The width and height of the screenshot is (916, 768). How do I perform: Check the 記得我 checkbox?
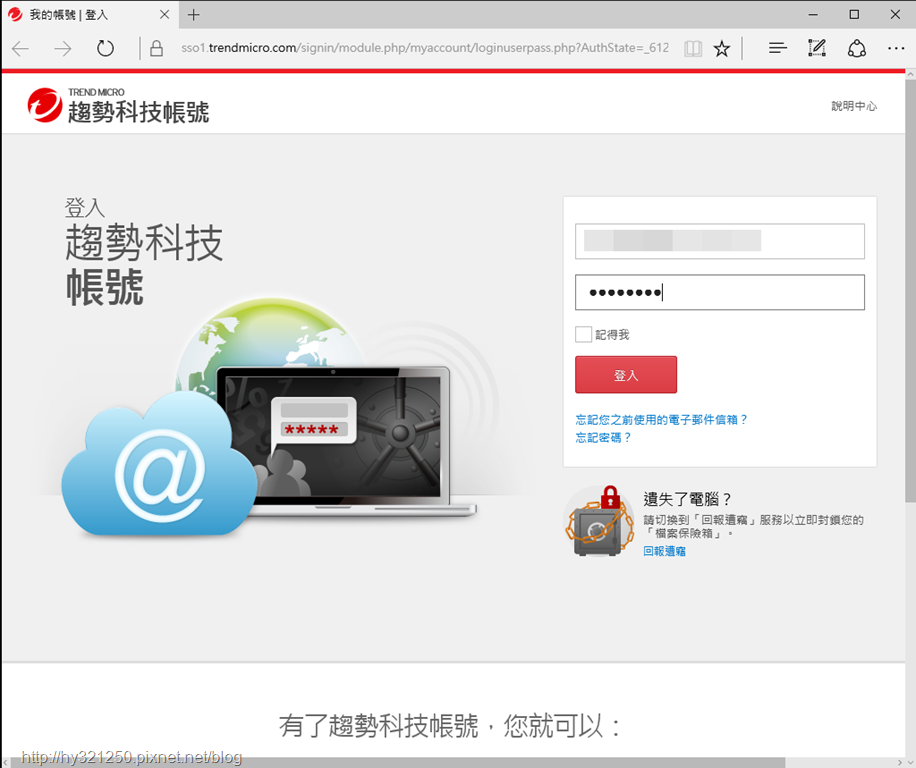[x=583, y=334]
